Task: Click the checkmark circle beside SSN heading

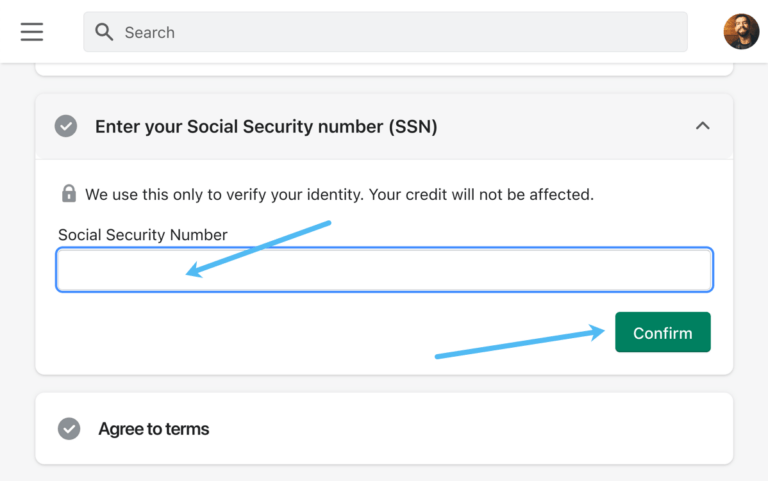Action: pos(66,127)
